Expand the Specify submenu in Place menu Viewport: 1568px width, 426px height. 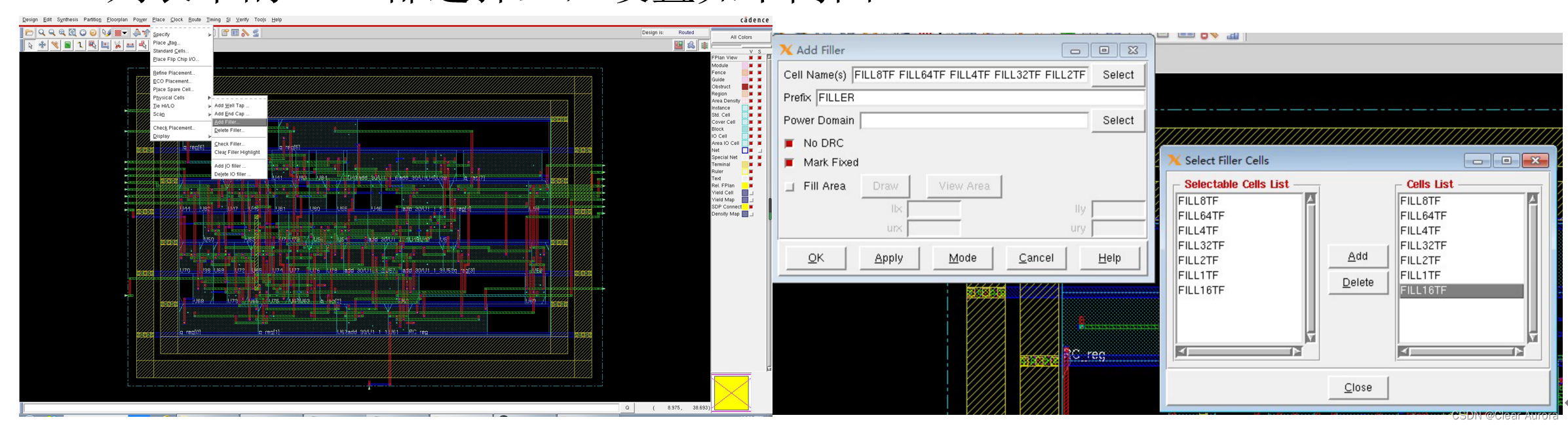click(182, 35)
